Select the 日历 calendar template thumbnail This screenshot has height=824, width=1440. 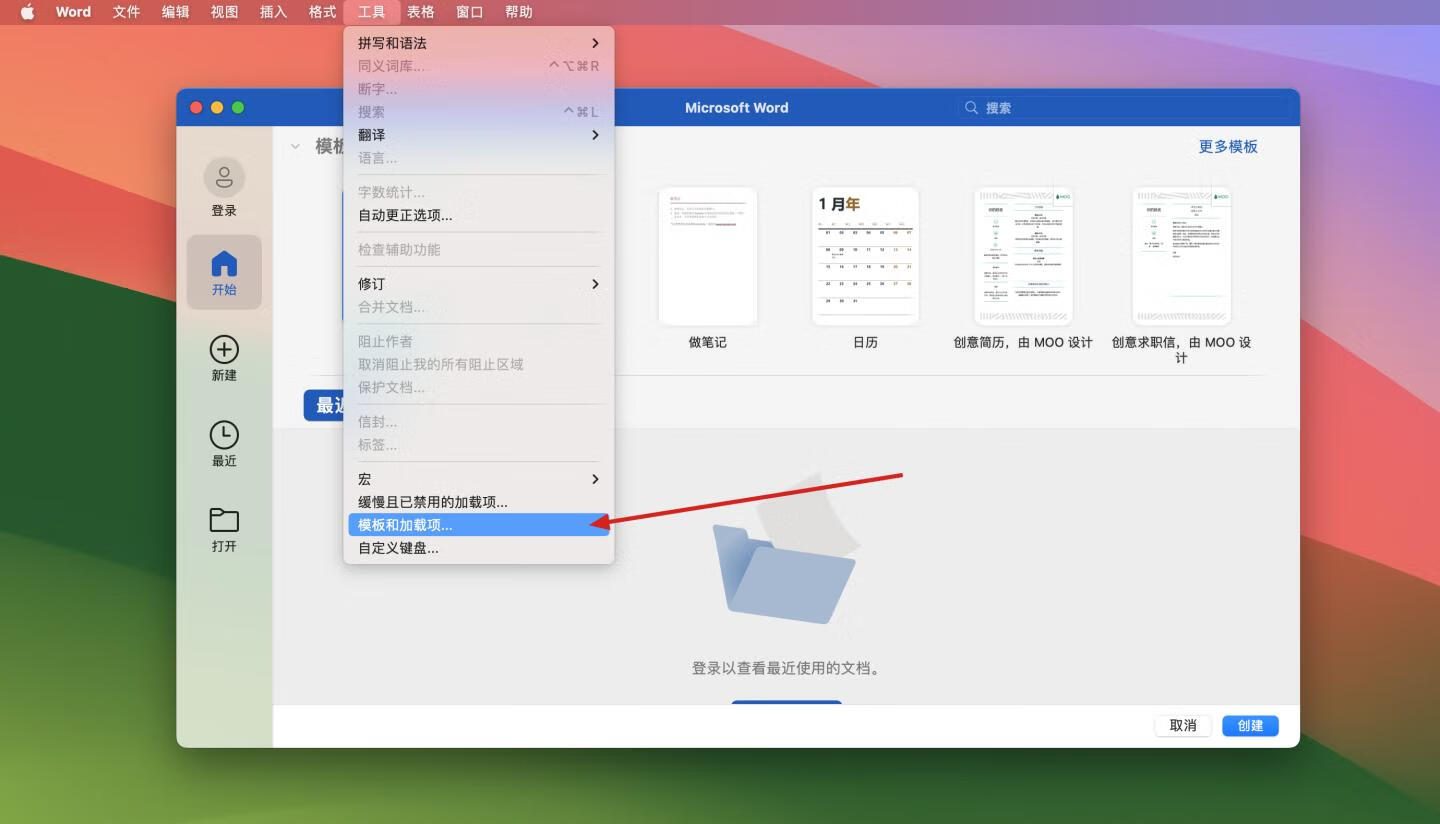pyautogui.click(x=865, y=256)
